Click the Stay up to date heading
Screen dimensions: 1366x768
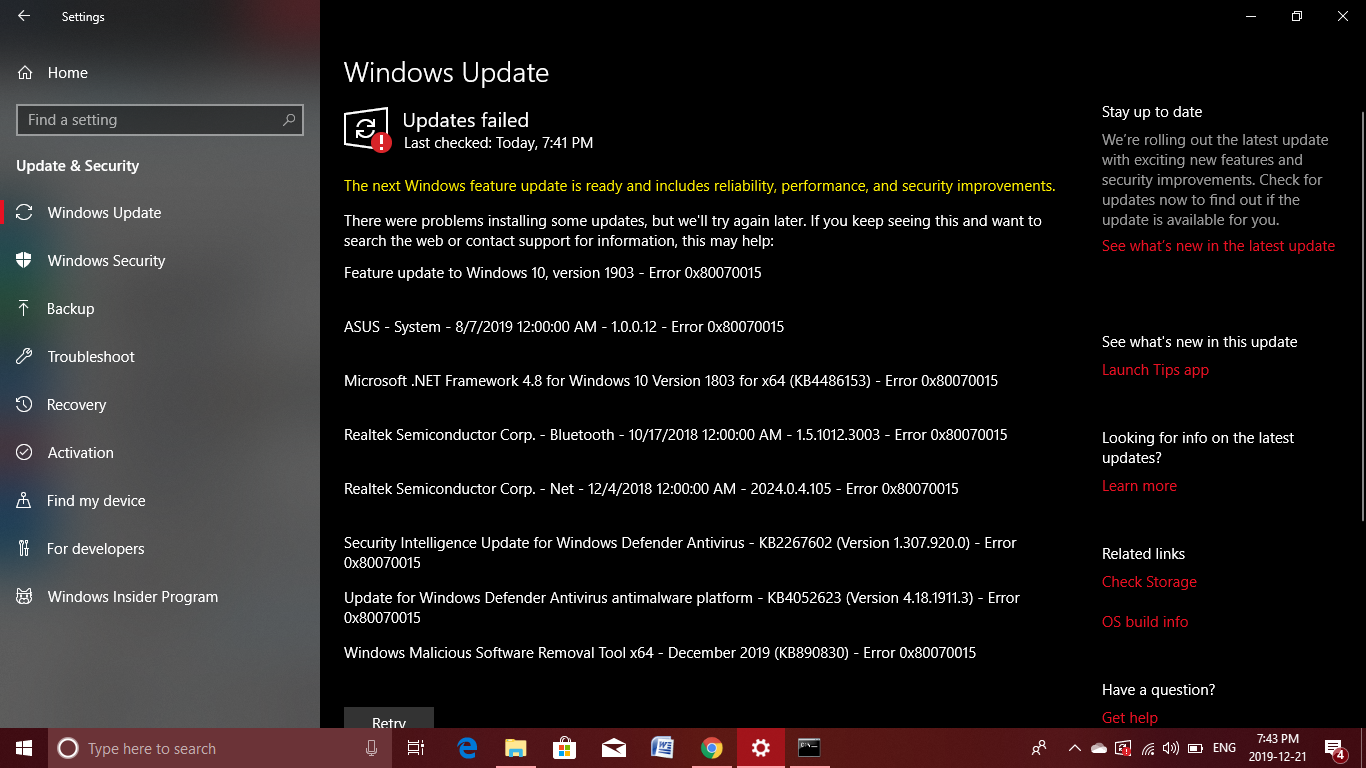coord(1152,112)
